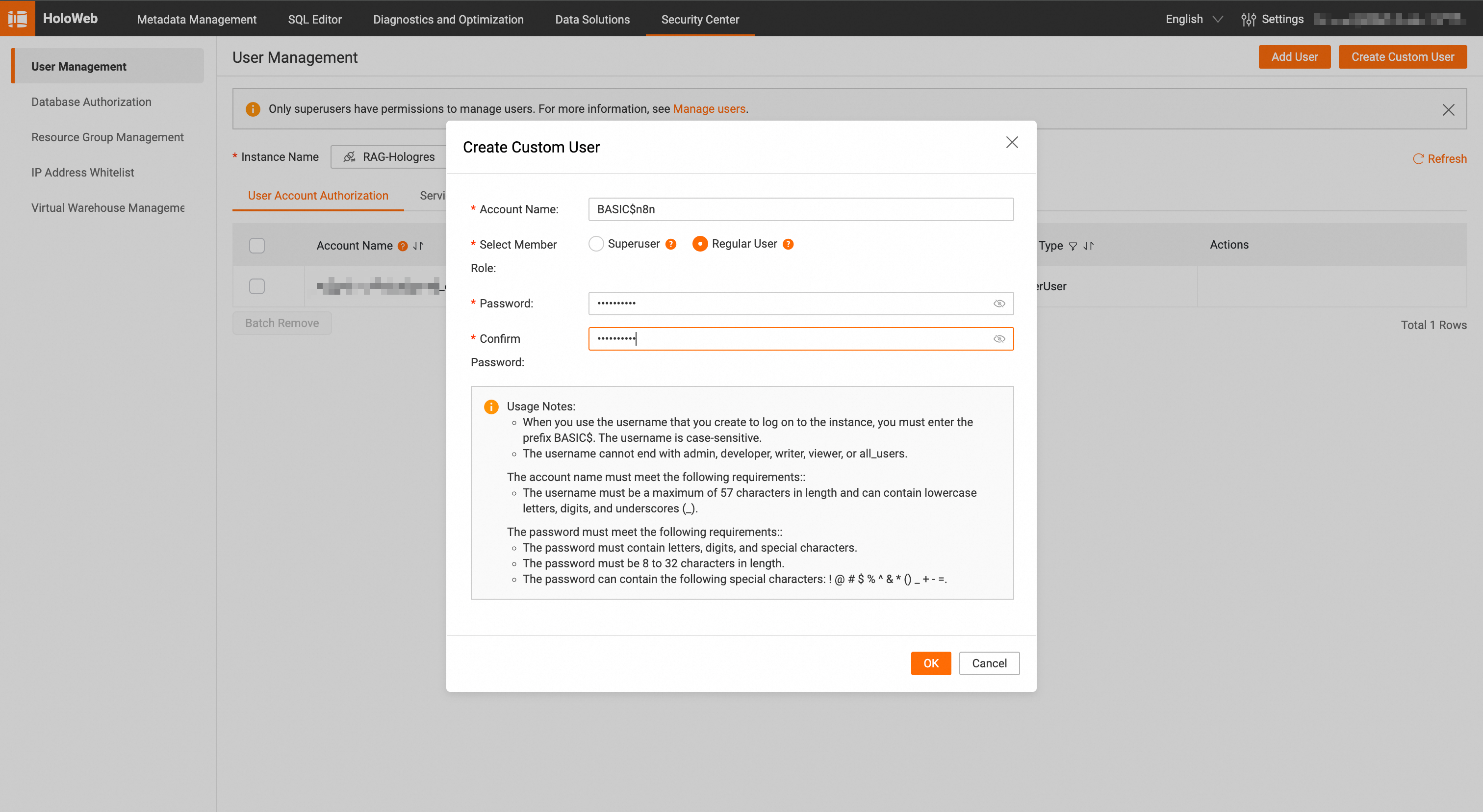Click the OK button
Screen dimensions: 1483x812
click(930, 663)
